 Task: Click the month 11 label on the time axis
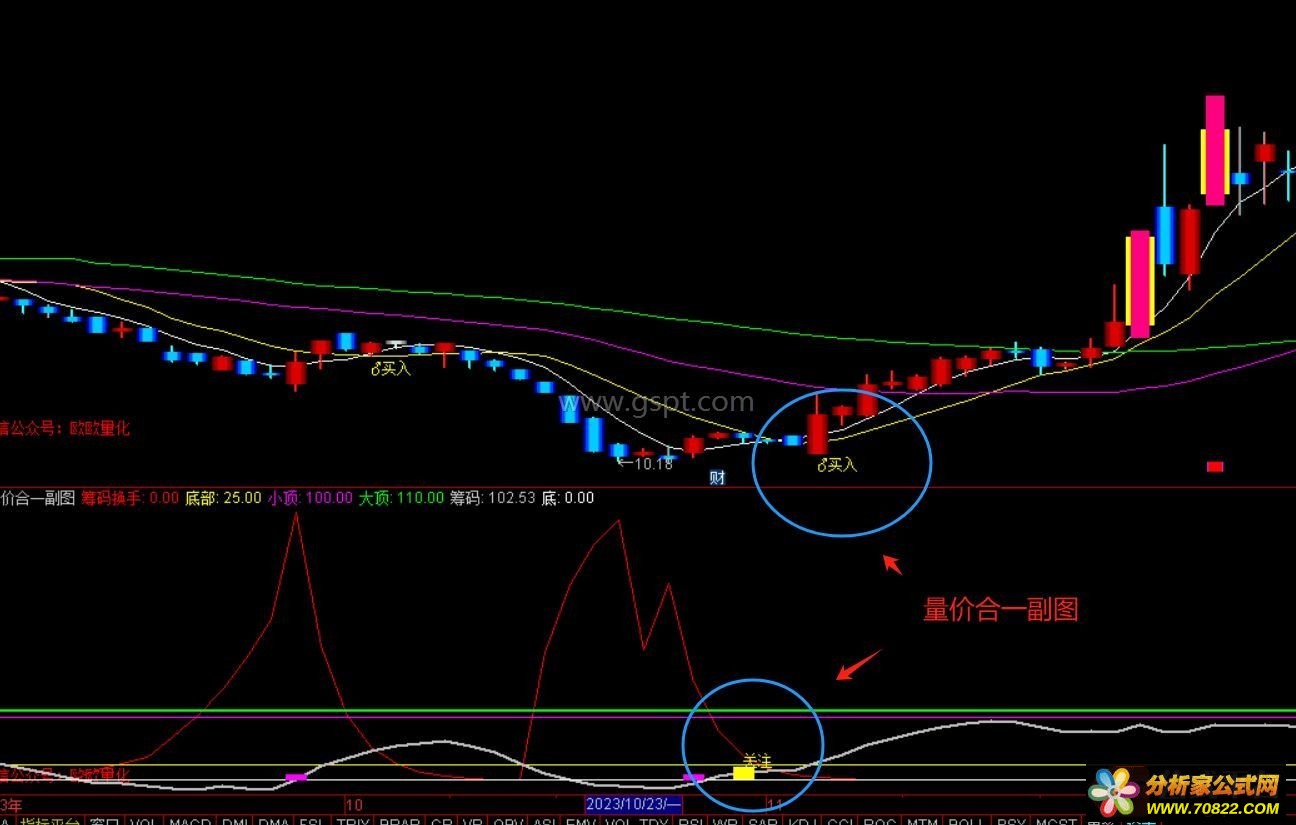tap(775, 803)
